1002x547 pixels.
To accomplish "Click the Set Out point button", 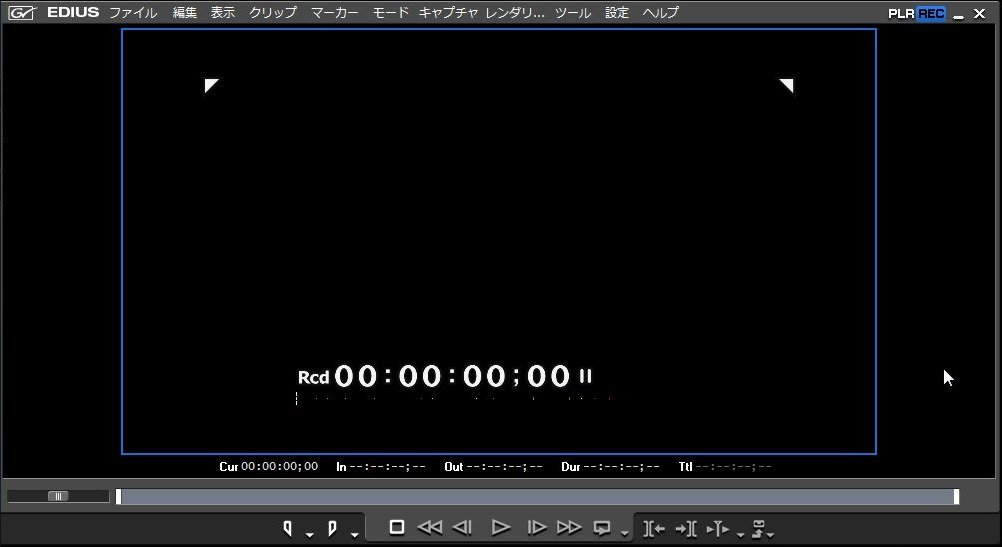I will pyautogui.click(x=332, y=528).
